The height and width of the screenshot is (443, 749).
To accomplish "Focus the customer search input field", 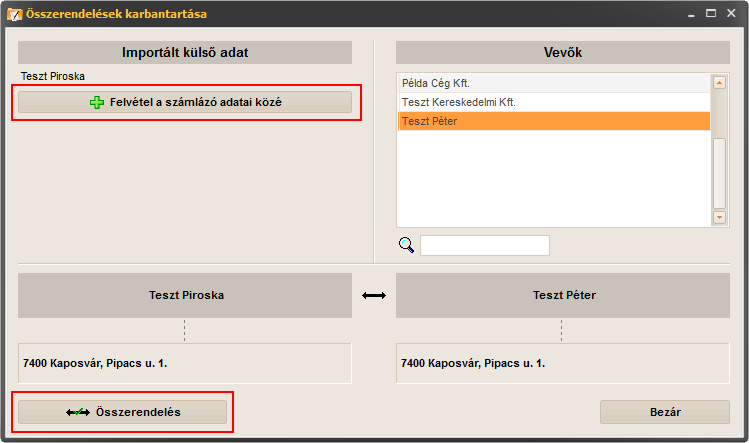I will pyautogui.click(x=484, y=245).
